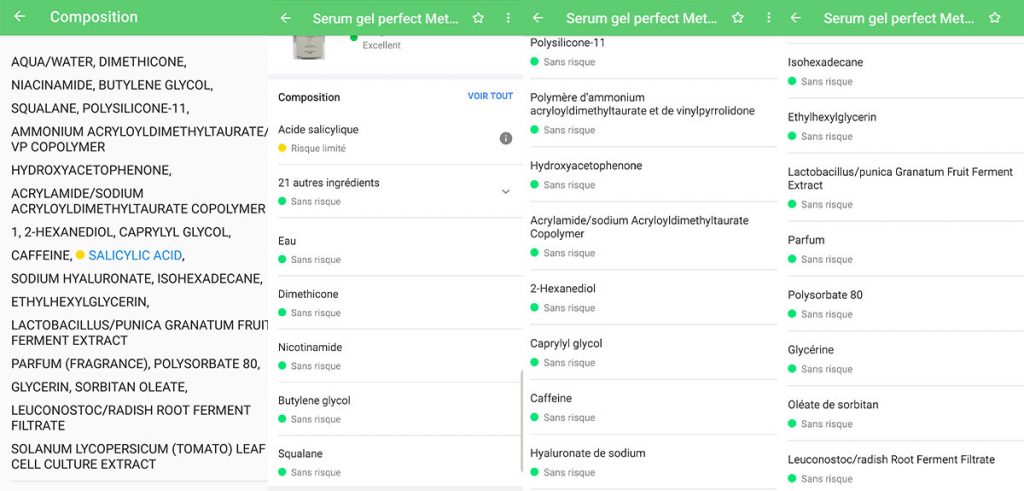Expand the 21 autres ingrédients chevron
Viewport: 1024px width, 491px height.
click(506, 191)
